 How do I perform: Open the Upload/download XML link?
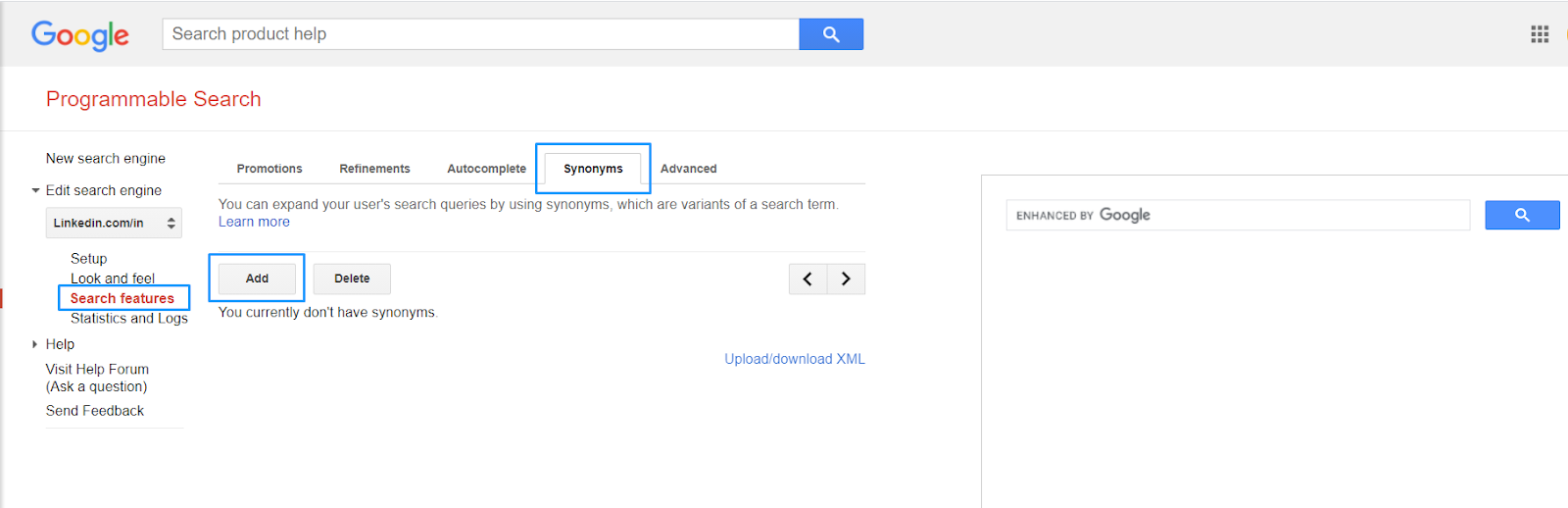point(794,359)
